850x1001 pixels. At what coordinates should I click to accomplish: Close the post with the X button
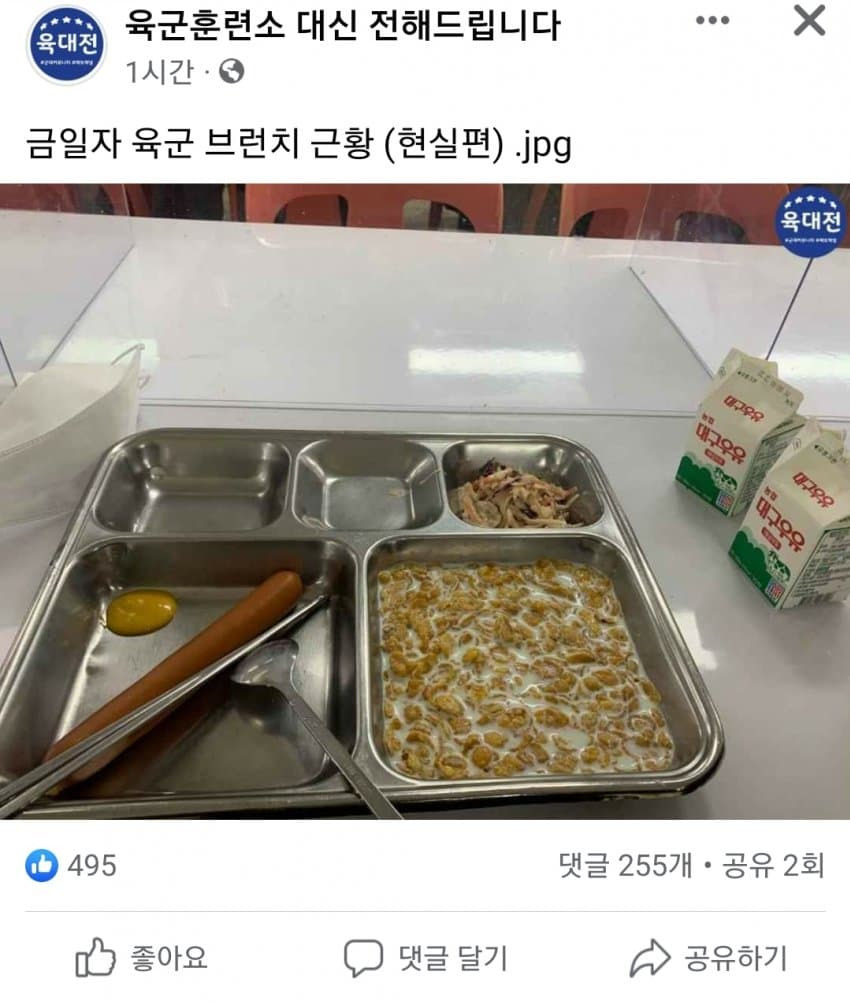tap(809, 20)
